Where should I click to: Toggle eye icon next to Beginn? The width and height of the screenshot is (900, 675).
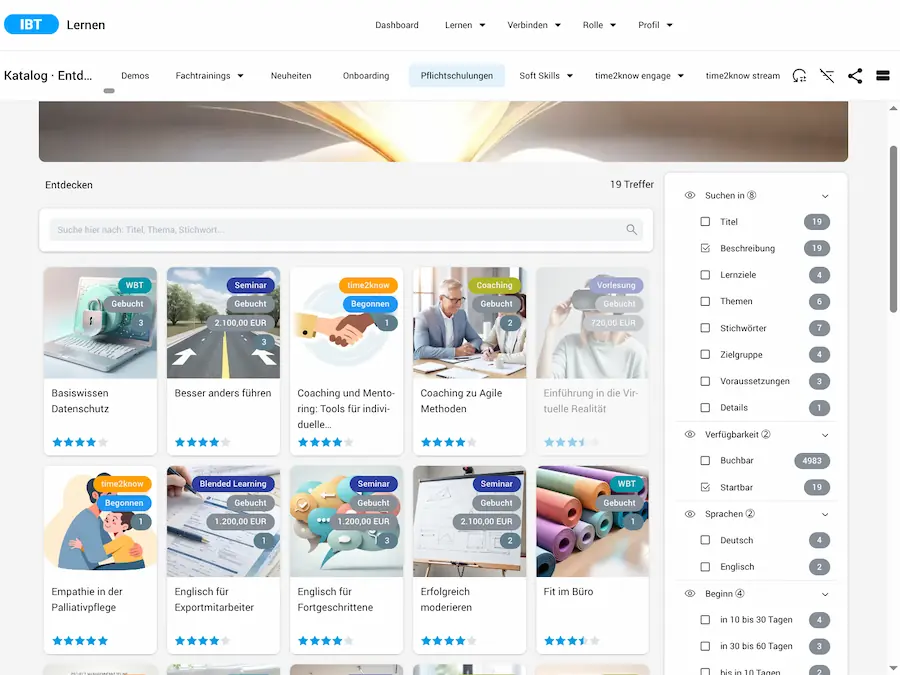690,593
